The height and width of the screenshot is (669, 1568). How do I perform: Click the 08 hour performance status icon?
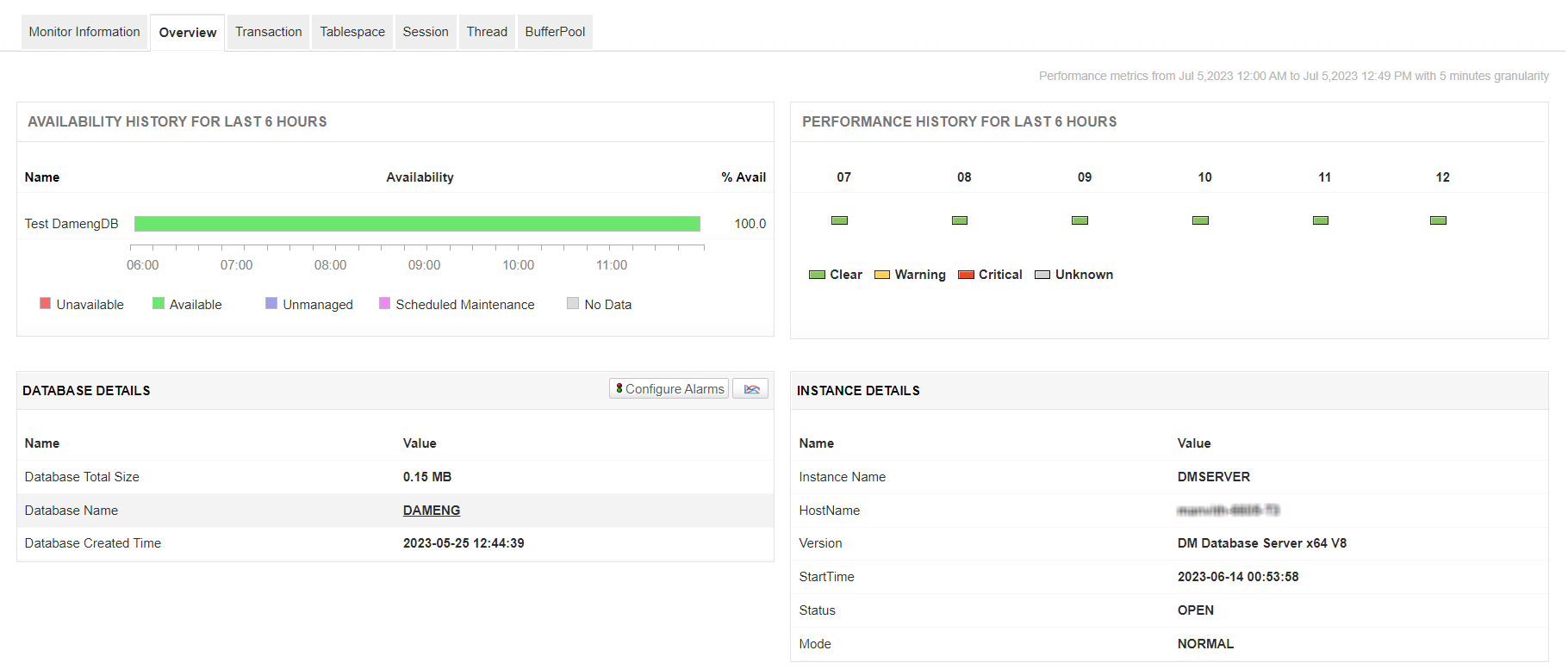(x=959, y=220)
